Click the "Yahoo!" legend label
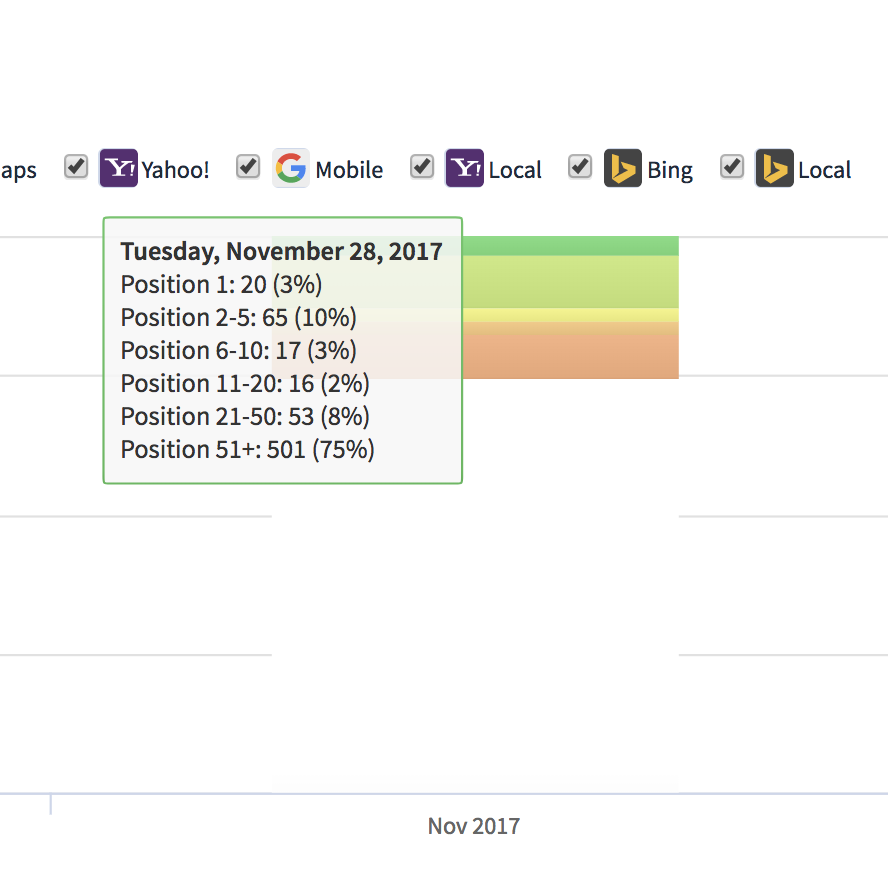Image resolution: width=888 pixels, height=880 pixels. (x=176, y=170)
